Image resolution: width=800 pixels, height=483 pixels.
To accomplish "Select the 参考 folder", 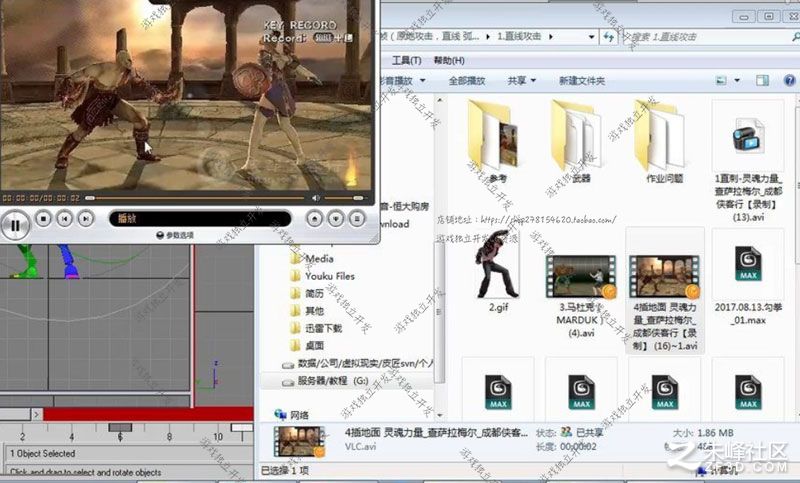I will pos(497,142).
